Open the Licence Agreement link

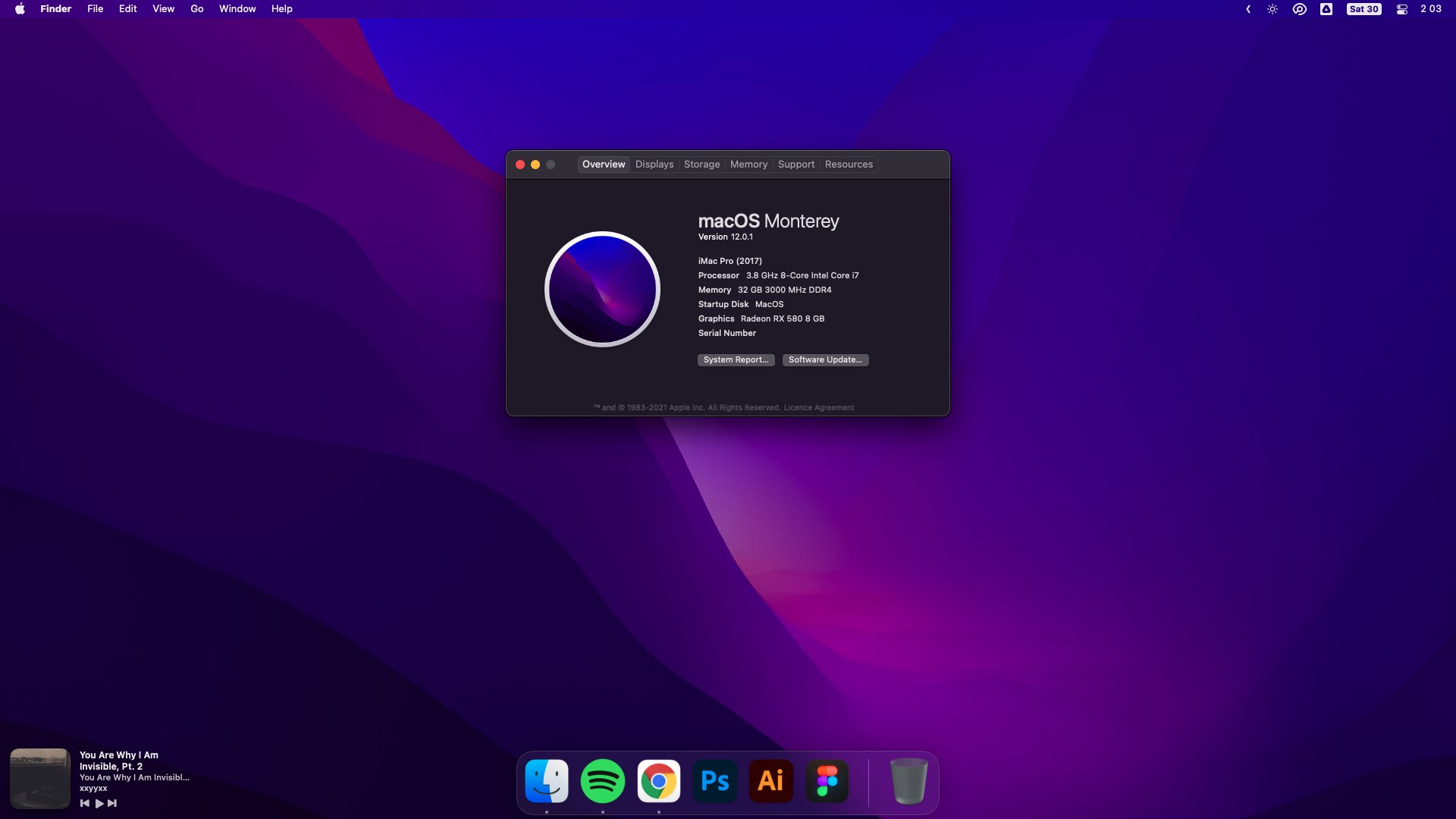(818, 407)
